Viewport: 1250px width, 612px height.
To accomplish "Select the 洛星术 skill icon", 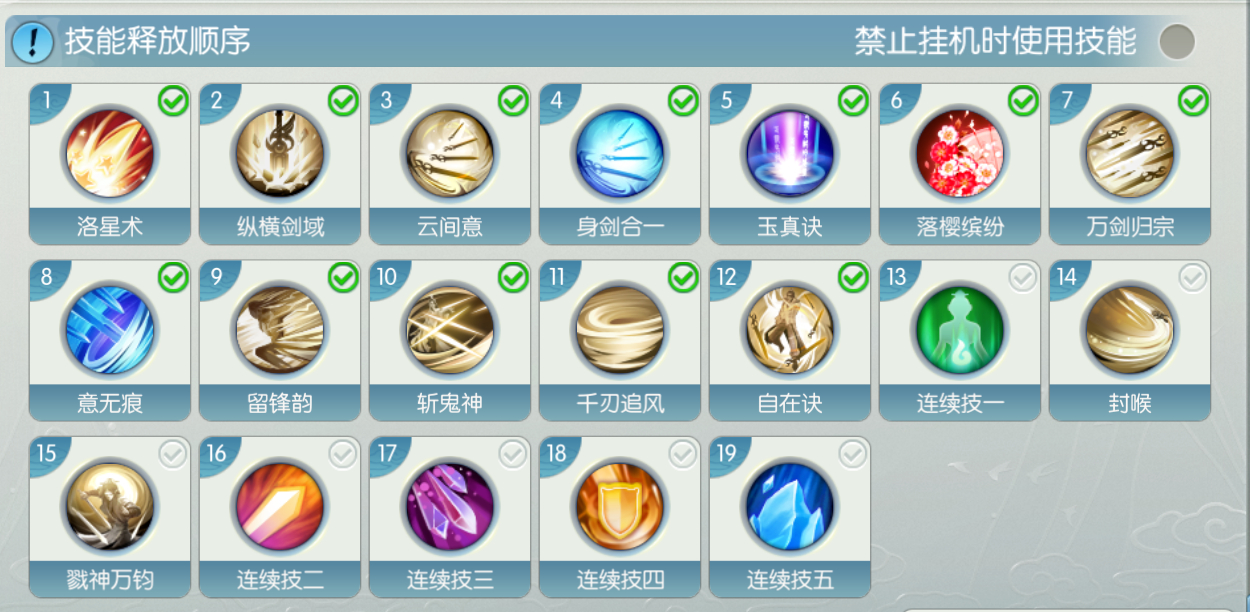I will click(x=110, y=154).
